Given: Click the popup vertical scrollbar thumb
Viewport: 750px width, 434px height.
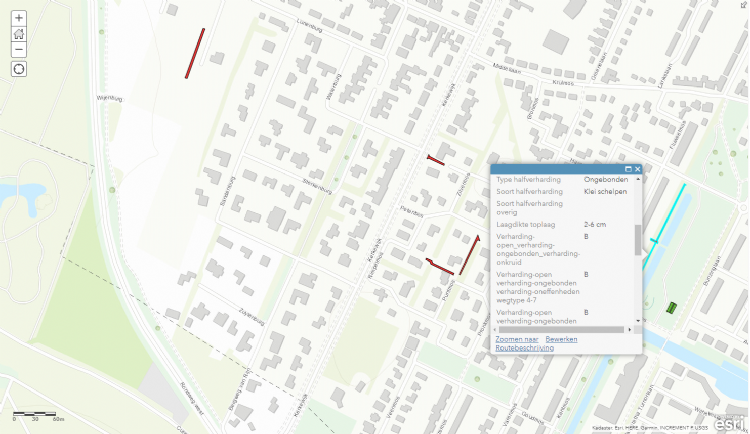Looking at the screenshot, I should pos(637,240).
